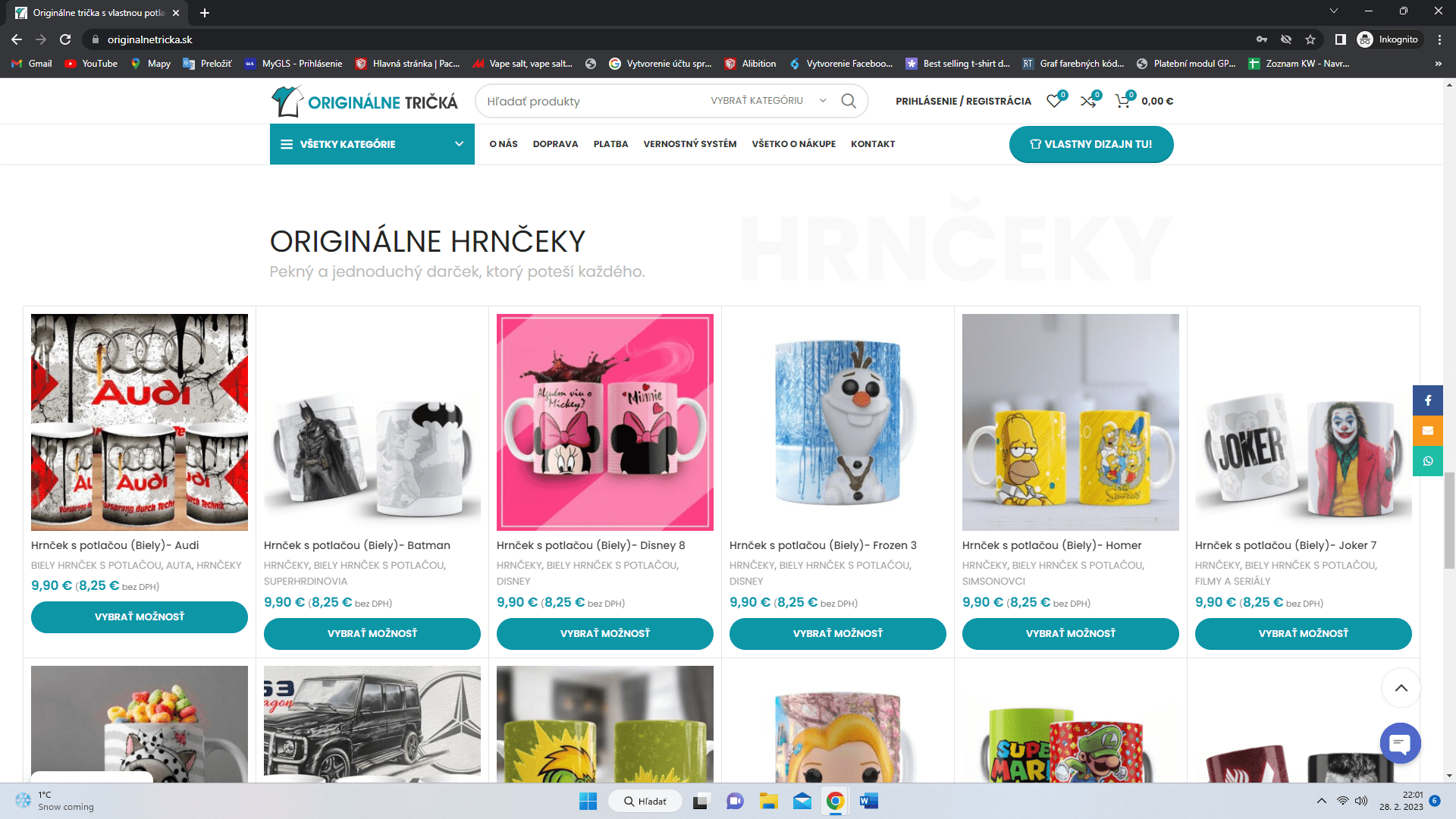This screenshot has height=819, width=1456.
Task: Open Windows taskbar Hľadať search box
Action: pyautogui.click(x=646, y=801)
